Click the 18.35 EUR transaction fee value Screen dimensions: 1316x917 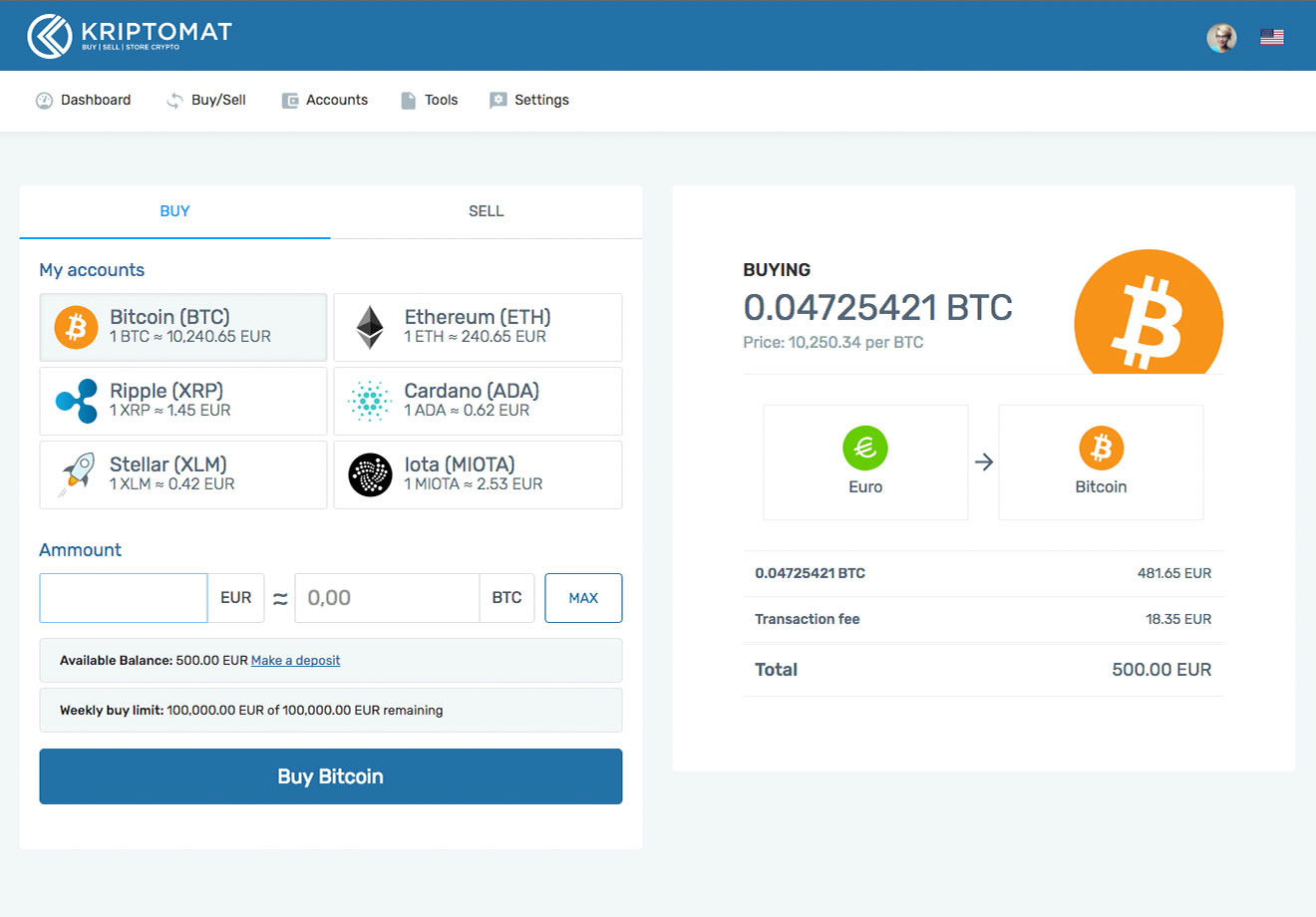1178,620
